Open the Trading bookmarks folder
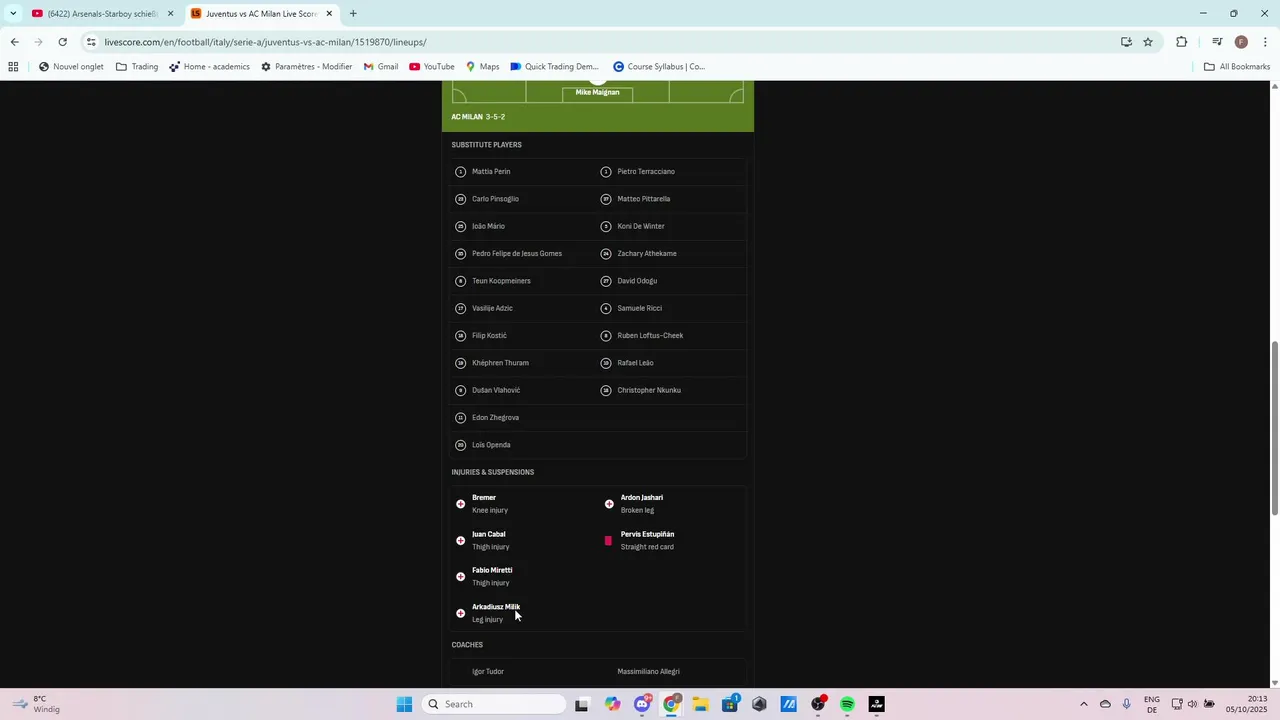1280x720 pixels. pos(137,67)
